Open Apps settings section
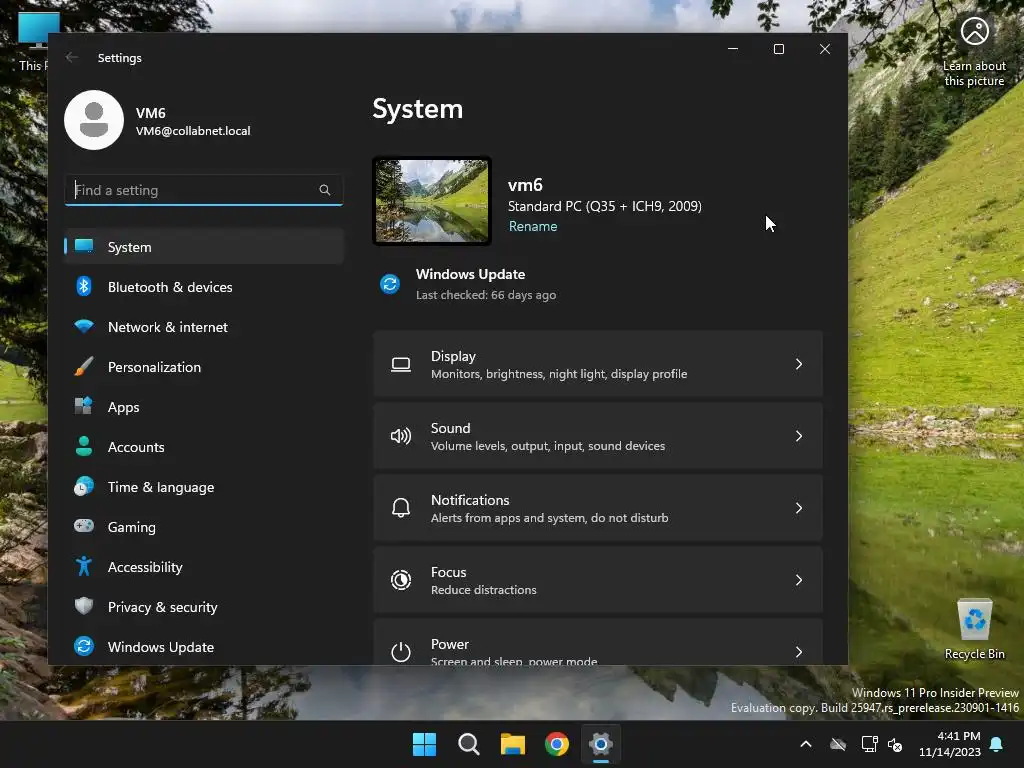Viewport: 1024px width, 768px height. pos(204,407)
